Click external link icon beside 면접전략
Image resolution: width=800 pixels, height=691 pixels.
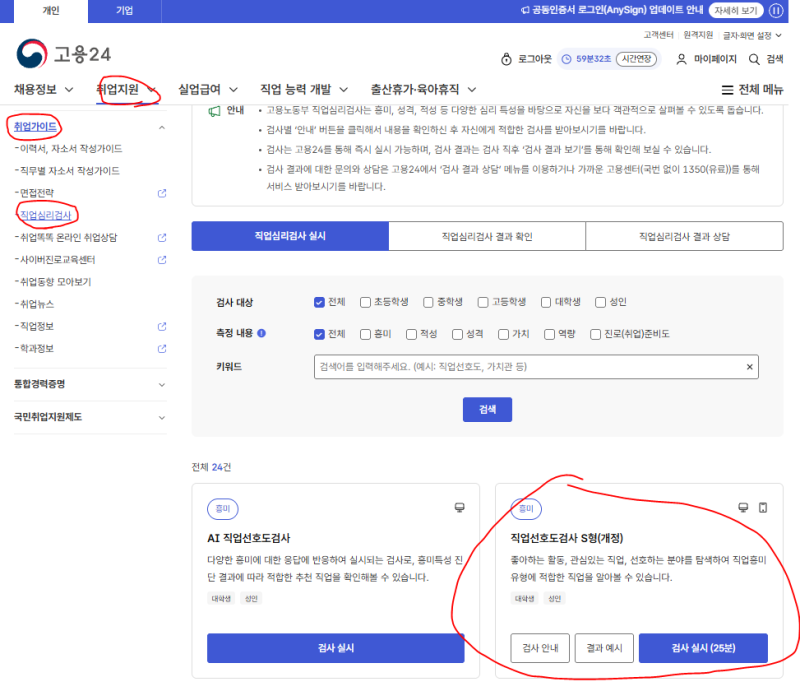162,193
